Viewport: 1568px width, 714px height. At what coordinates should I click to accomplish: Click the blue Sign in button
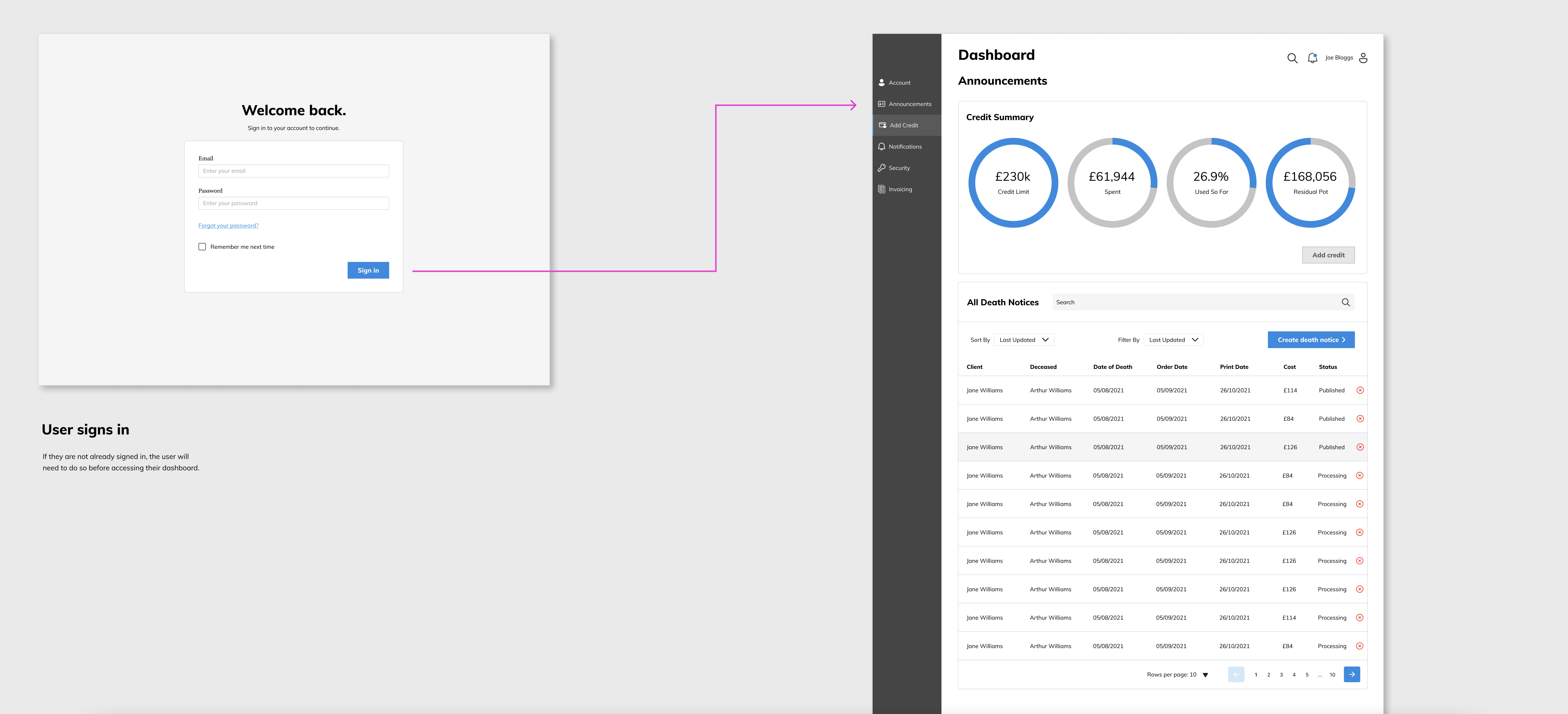pyautogui.click(x=368, y=270)
